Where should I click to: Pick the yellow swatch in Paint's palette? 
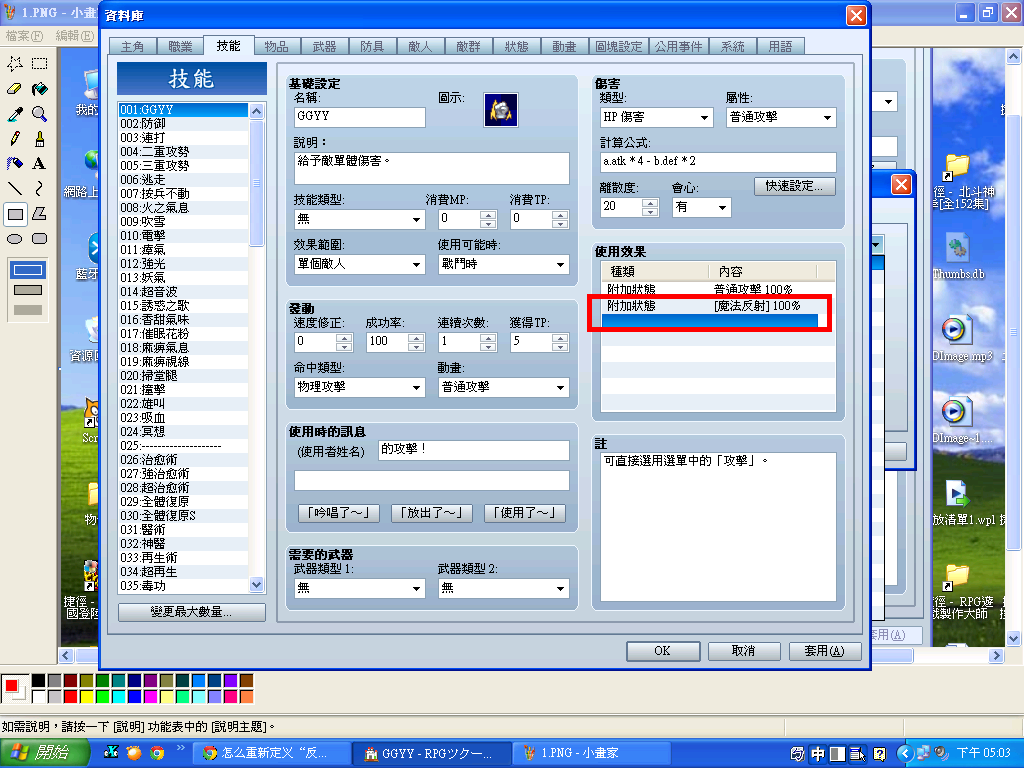coord(86,696)
